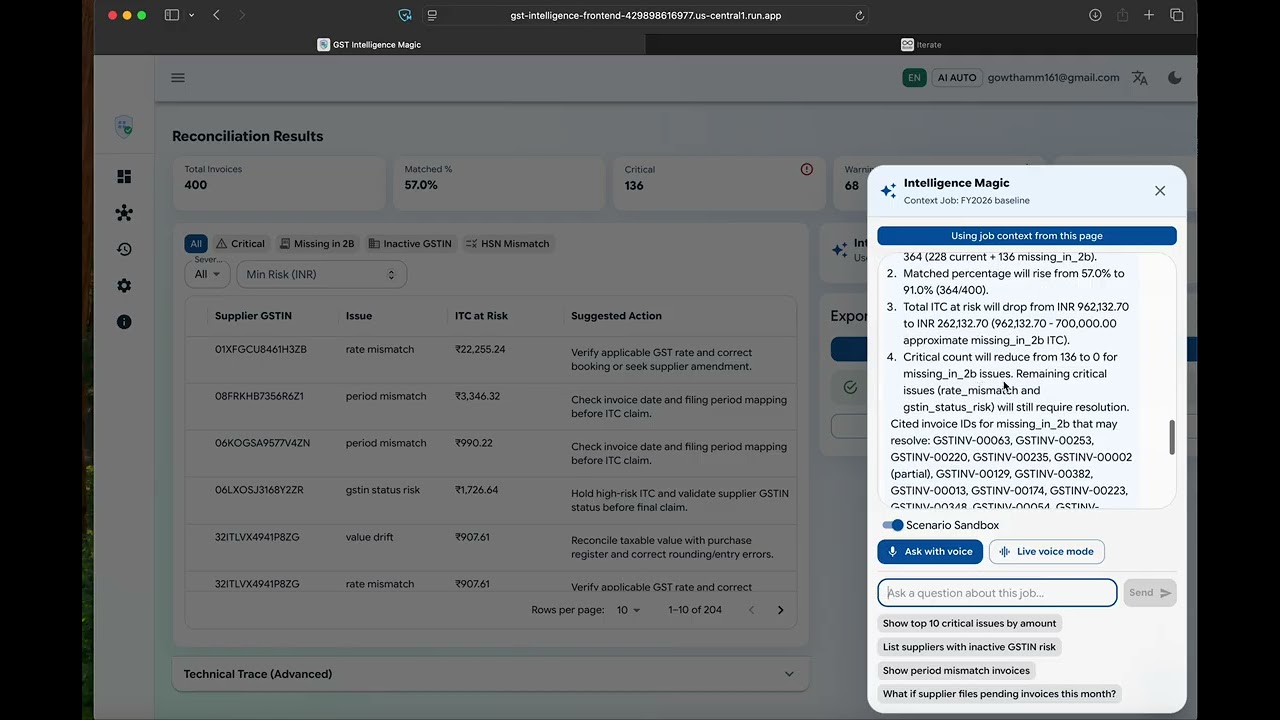Select Show top 10 critical issues suggestion

click(969, 623)
